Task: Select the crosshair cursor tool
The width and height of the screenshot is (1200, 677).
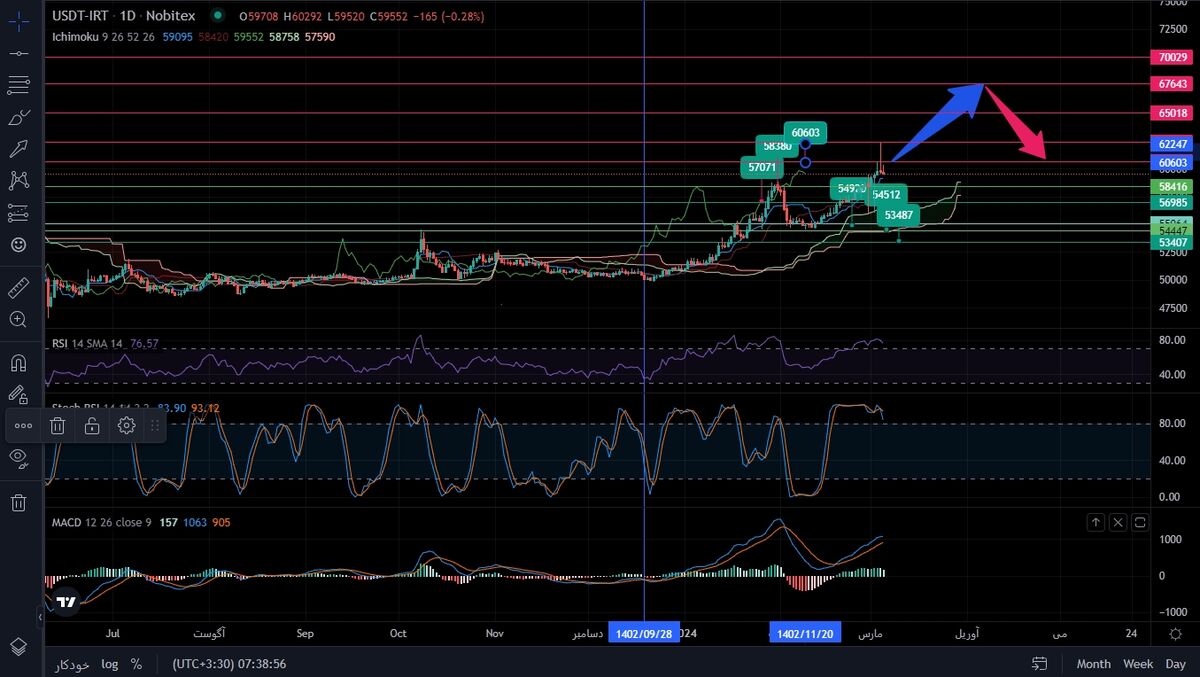Action: click(x=20, y=21)
